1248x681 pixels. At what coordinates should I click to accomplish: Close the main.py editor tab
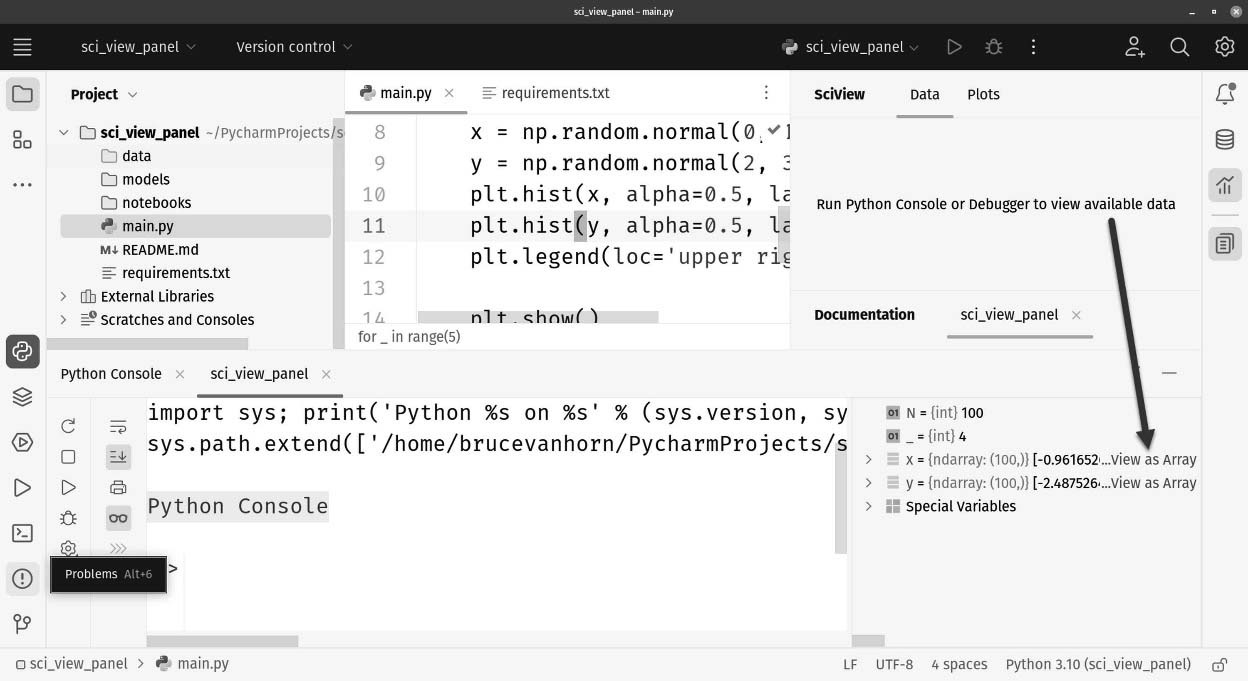pyautogui.click(x=449, y=93)
